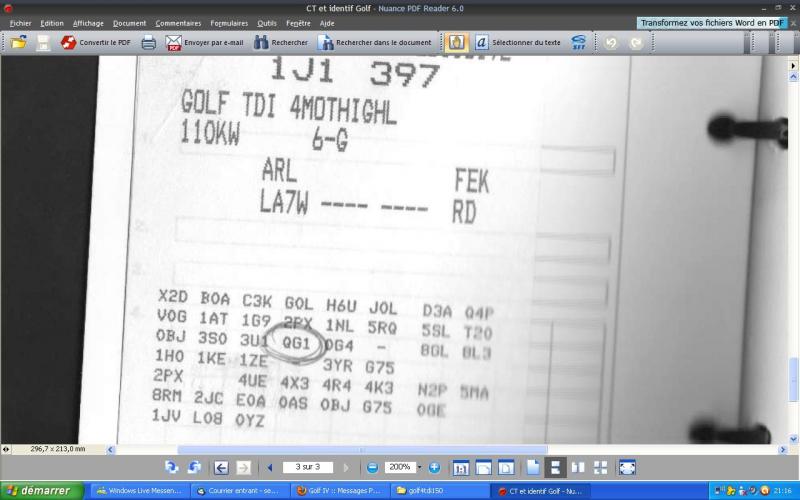Click the vertical scrollbar thumb
The width and height of the screenshot is (800, 500).
point(793,379)
